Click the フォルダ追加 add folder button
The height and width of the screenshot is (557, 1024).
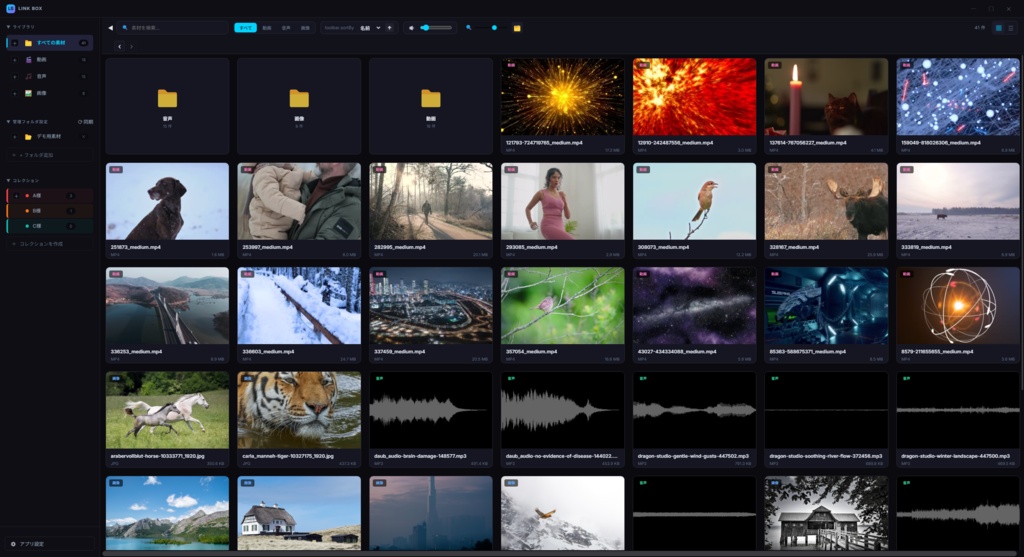(49, 155)
